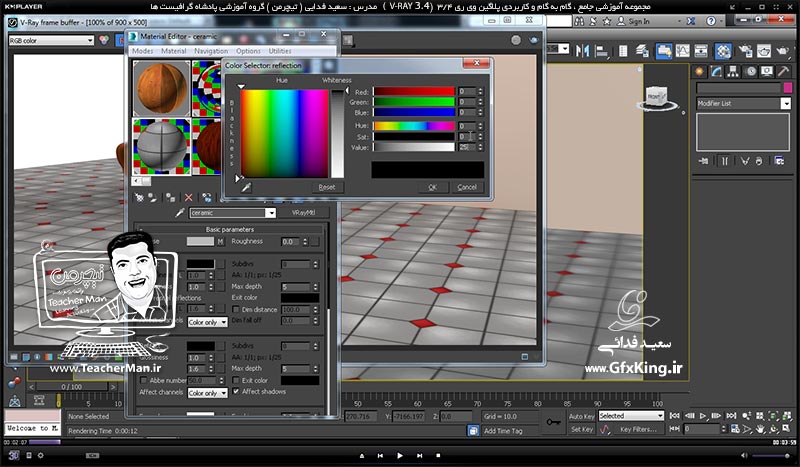This screenshot has width=800, height=467.
Task: Click the ViewCube Front face
Action: pos(655,96)
